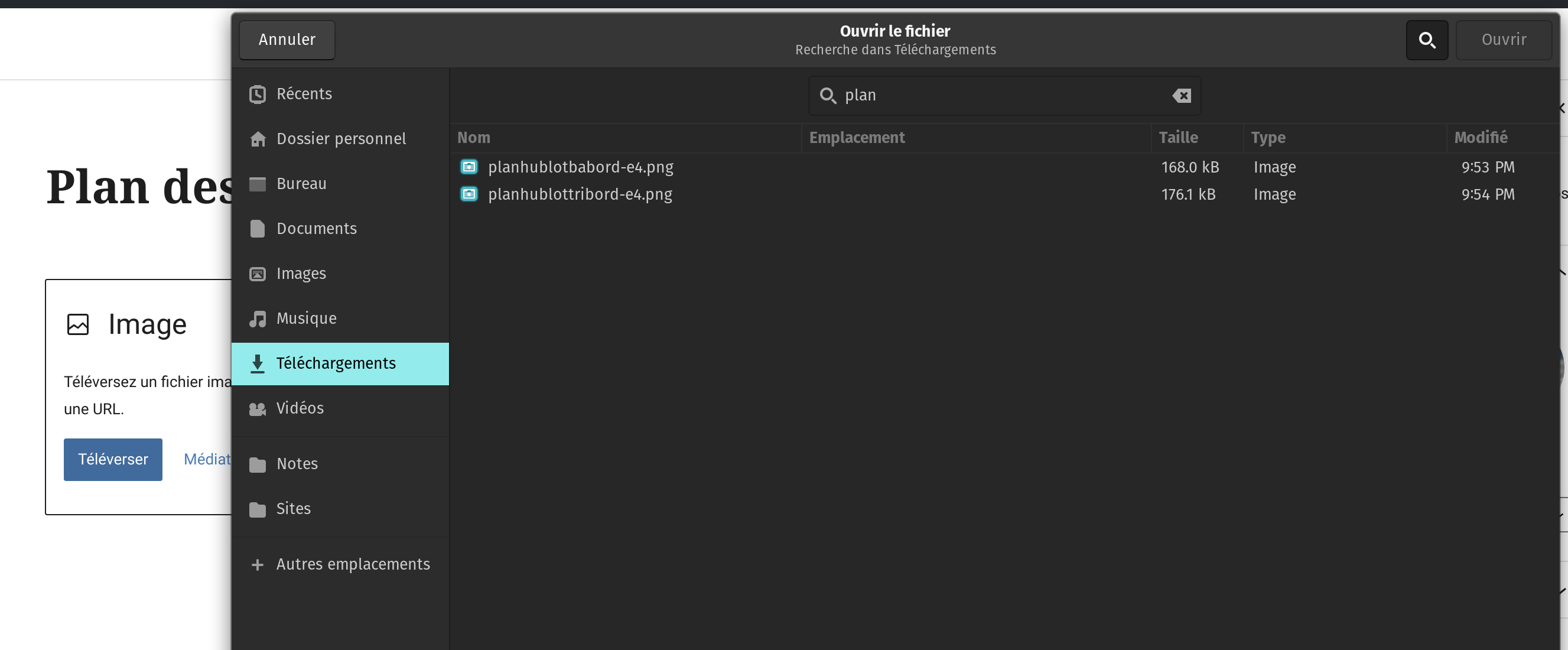The width and height of the screenshot is (1568, 650).
Task: Click the search field containing "plan"
Action: (1004, 96)
